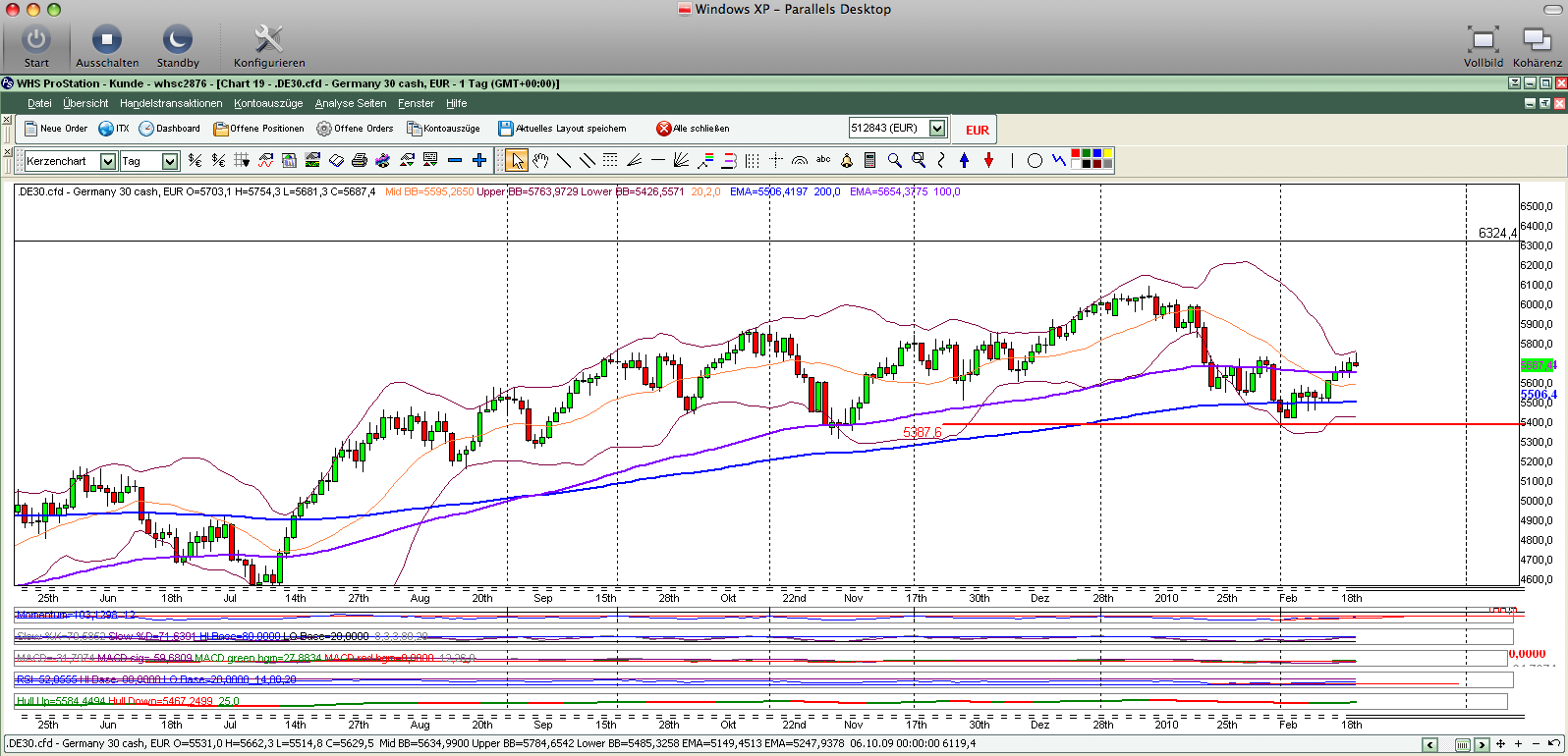Pick the trend line drawing tool
Image resolution: width=1568 pixels, height=756 pixels.
click(564, 160)
